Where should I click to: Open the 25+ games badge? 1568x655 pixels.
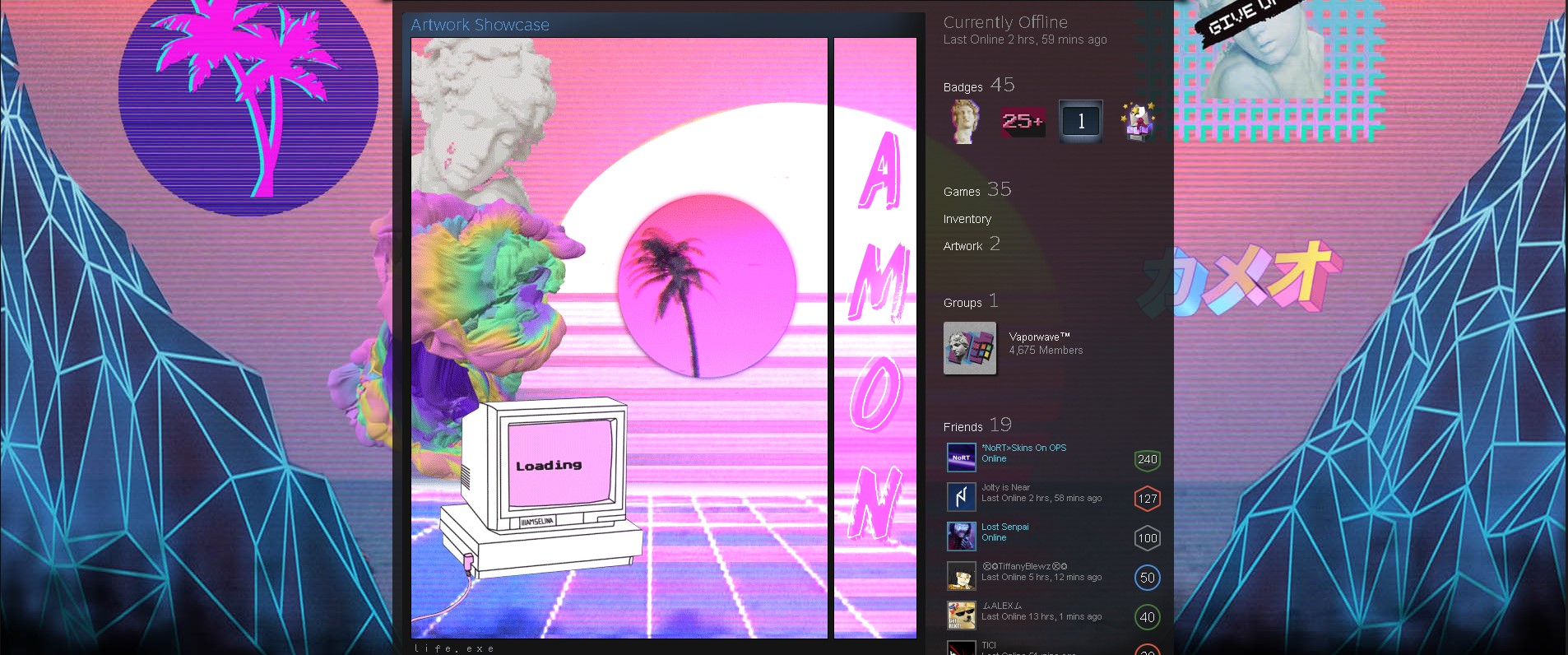[x=1023, y=122]
